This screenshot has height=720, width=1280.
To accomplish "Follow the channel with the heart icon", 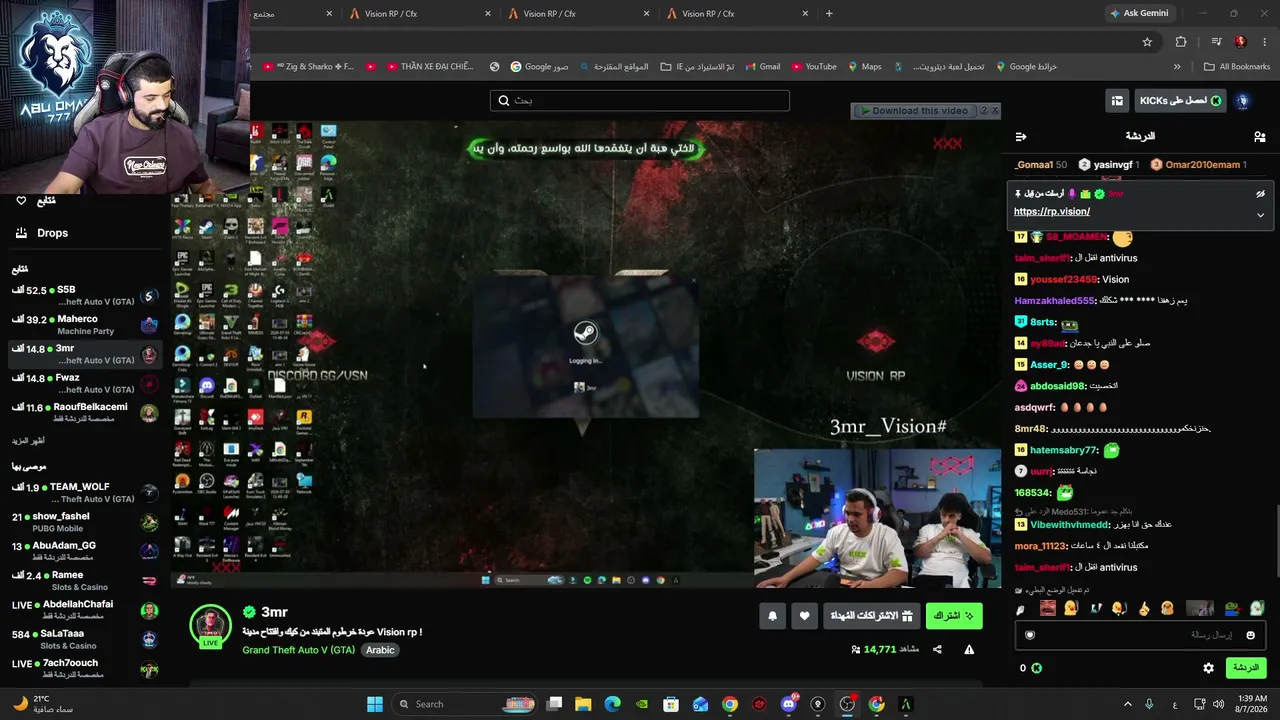I will [805, 616].
